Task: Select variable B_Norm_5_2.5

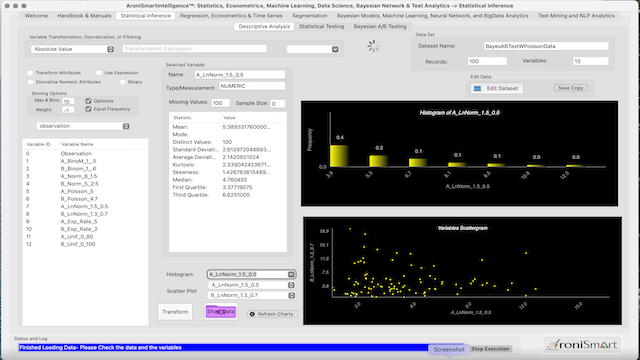Action: [85, 184]
